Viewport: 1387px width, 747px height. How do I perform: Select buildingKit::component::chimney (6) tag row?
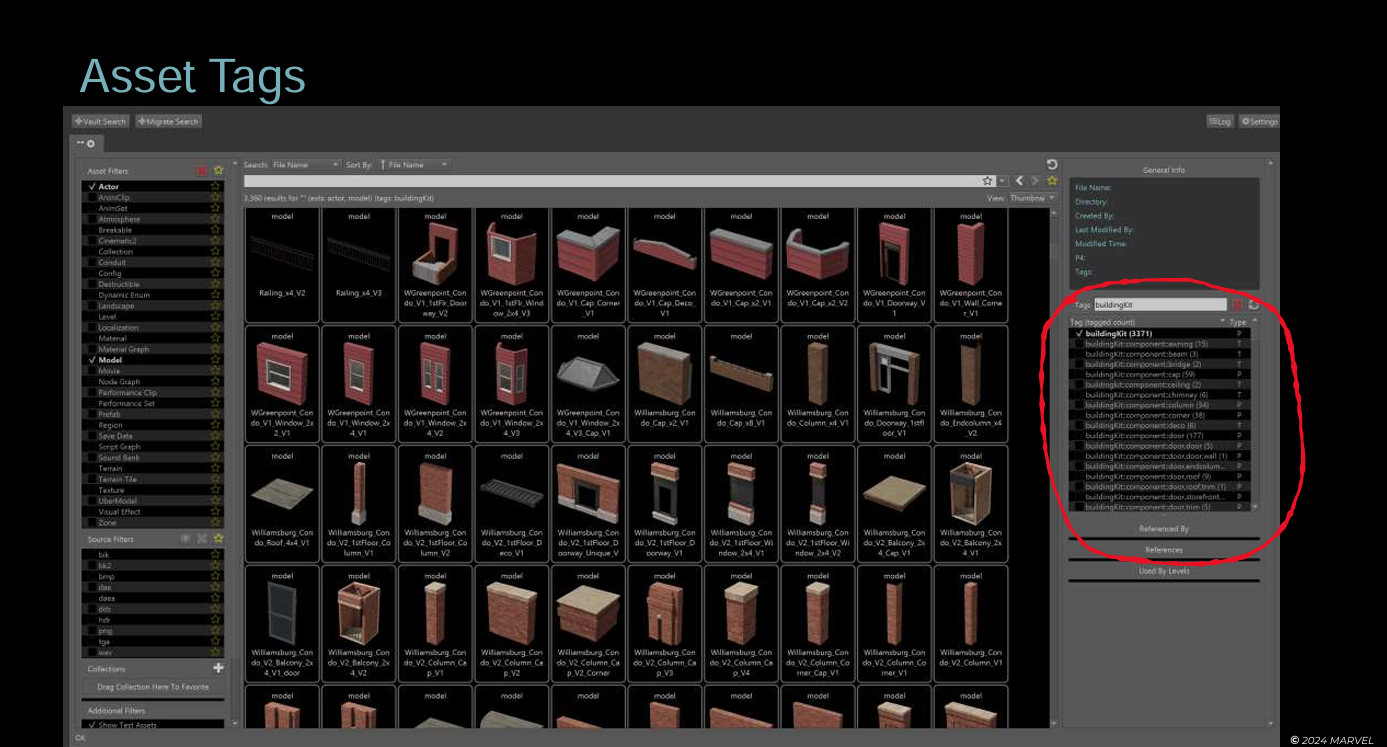point(1160,394)
